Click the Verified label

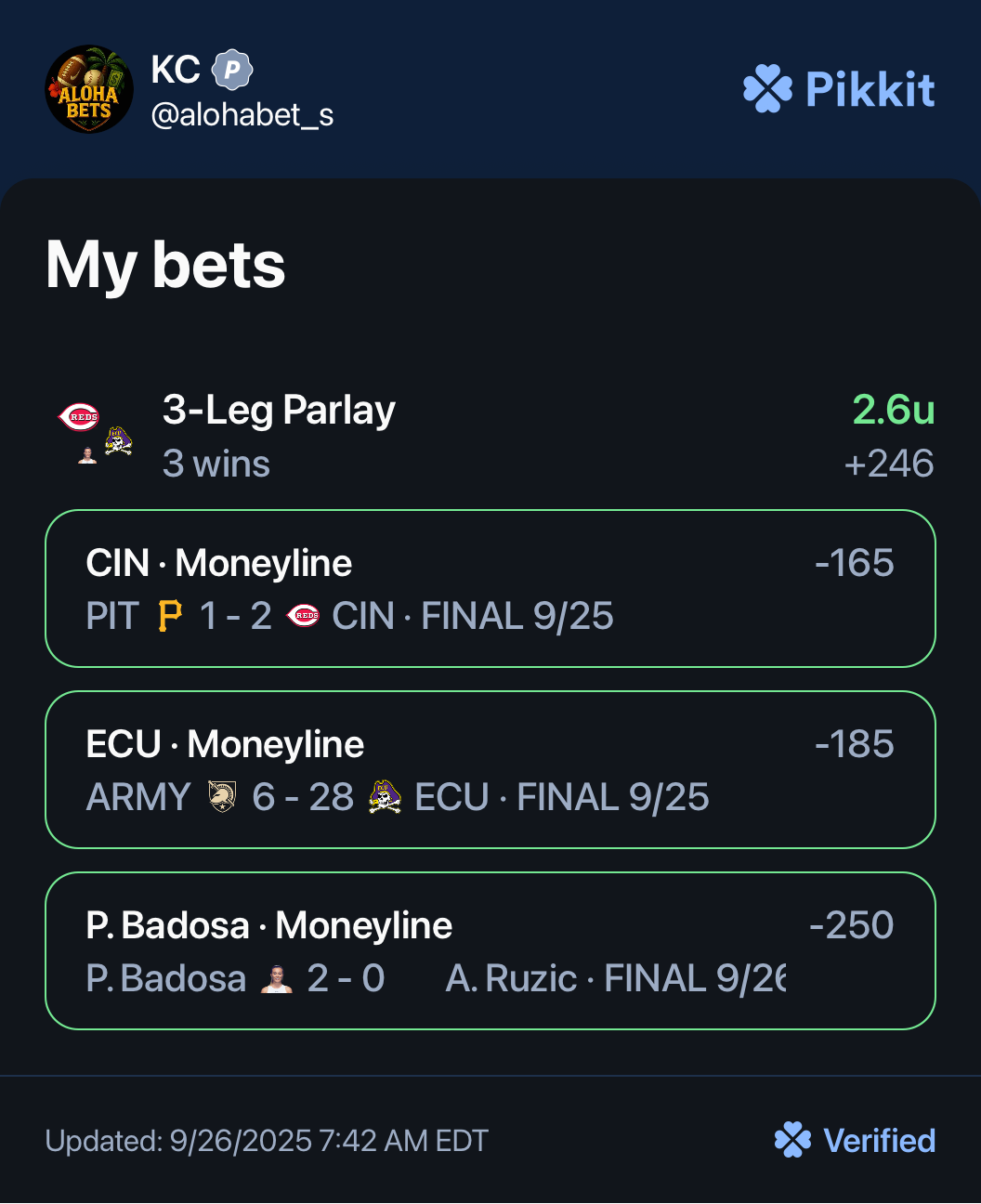pos(879,1141)
